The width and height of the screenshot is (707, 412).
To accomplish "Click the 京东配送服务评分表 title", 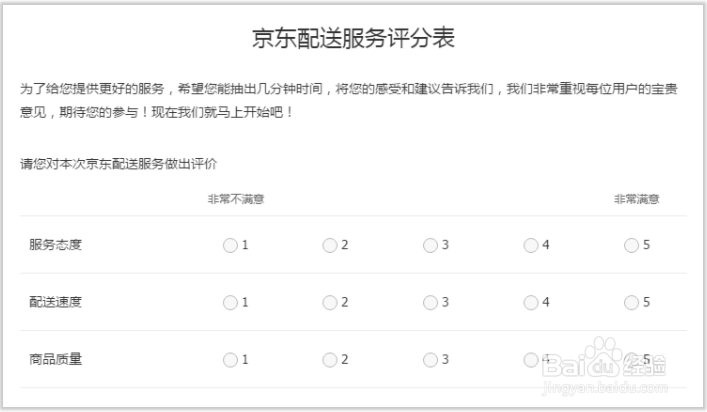I will coord(353,39).
